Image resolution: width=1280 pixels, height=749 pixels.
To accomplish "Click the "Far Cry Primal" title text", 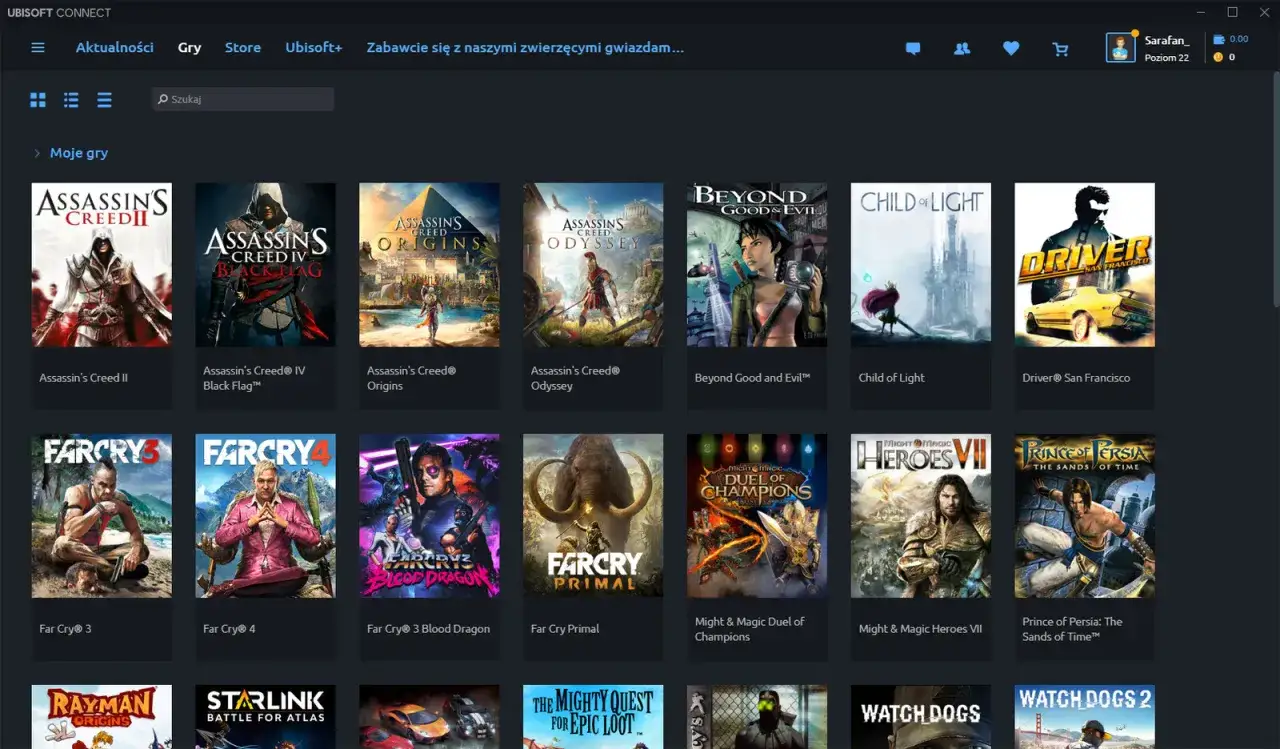I will coord(565,629).
